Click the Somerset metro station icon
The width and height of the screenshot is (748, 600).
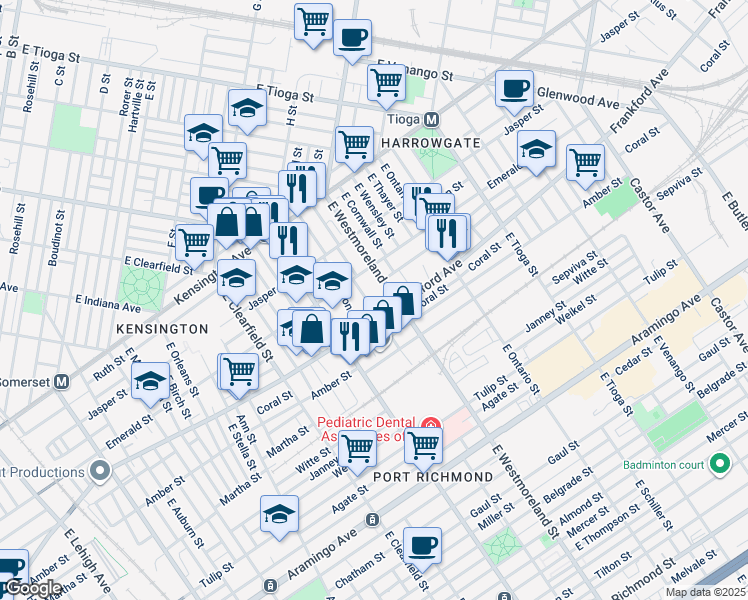(62, 381)
